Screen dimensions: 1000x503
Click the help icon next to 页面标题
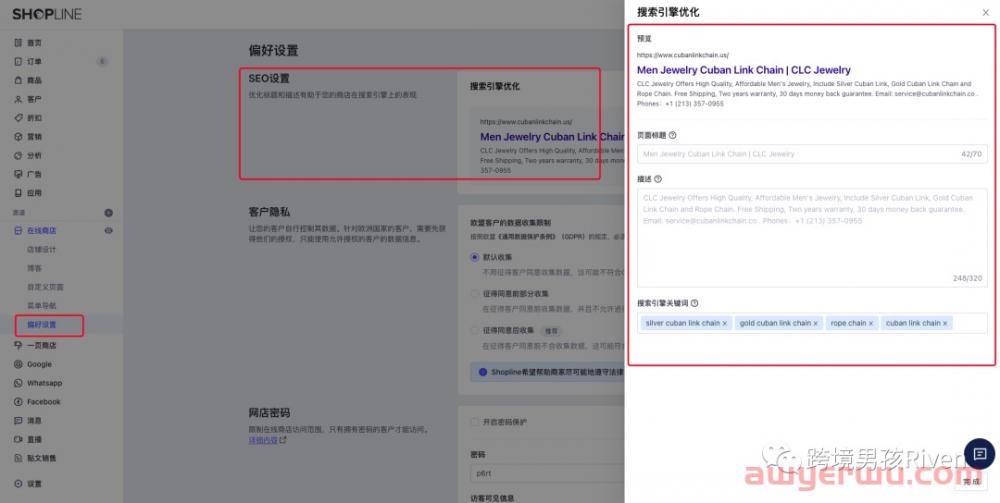[672, 135]
